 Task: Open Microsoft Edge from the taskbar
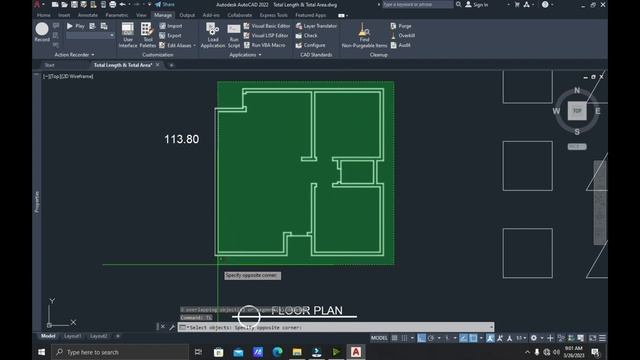tap(277, 352)
